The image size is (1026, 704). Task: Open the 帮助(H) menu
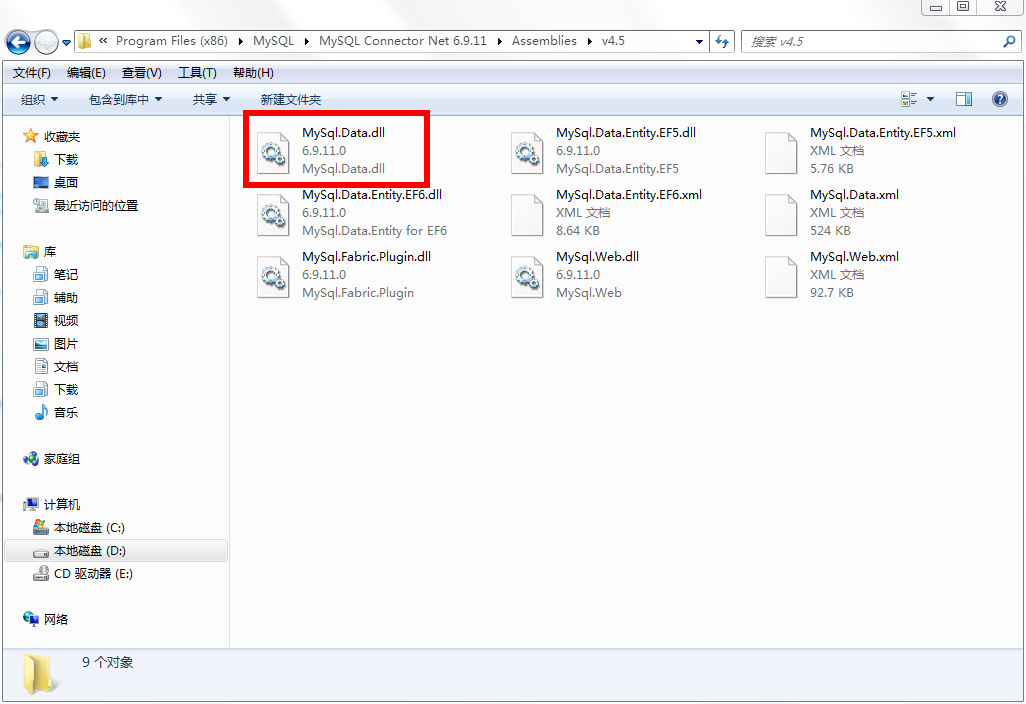pos(253,73)
